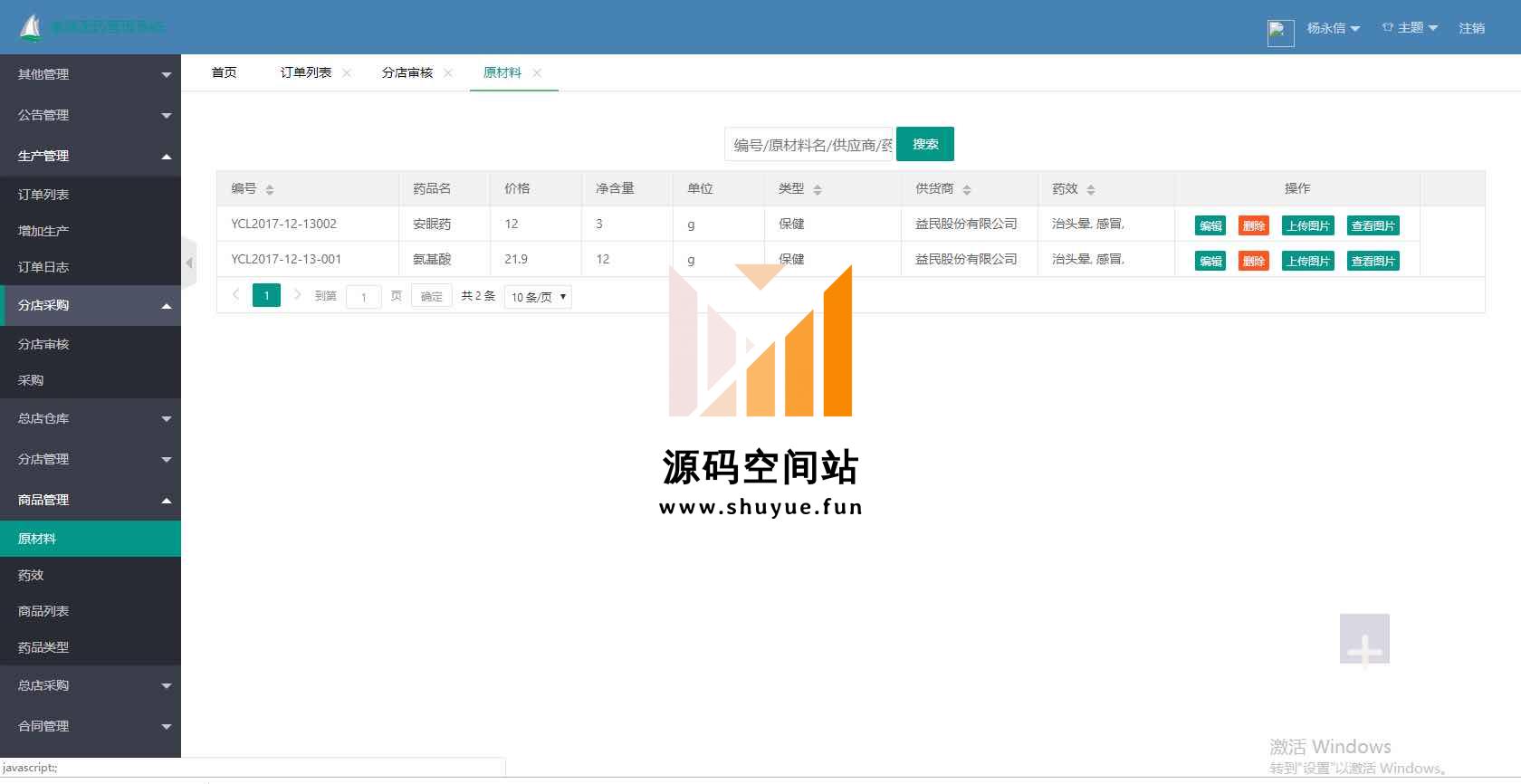The image size is (1521, 784).
Task: Switch to the 首页 tab
Action: click(x=224, y=72)
